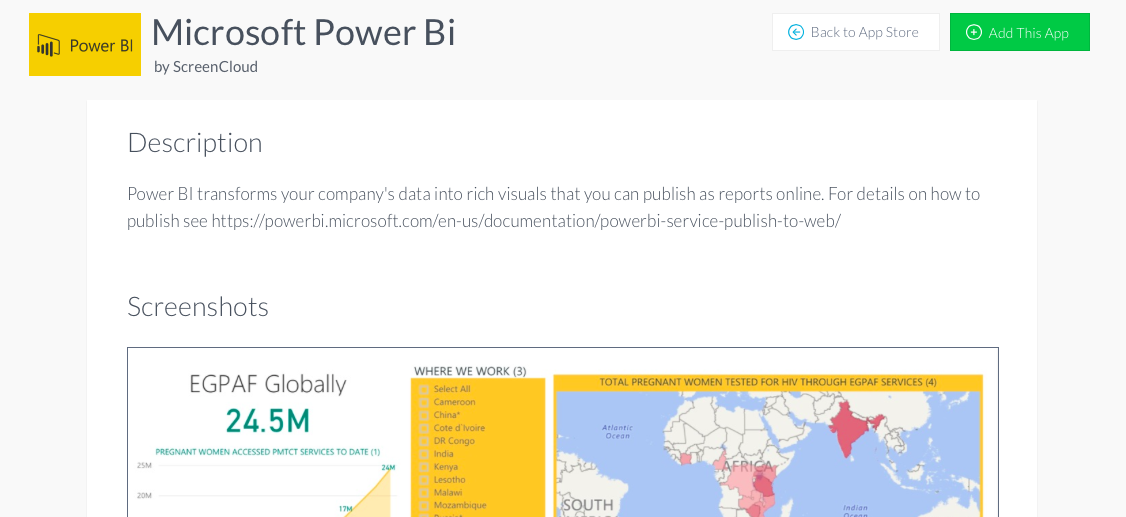This screenshot has width=1126, height=517.
Task: Open the EGPAF dashboard screenshot thumbnail
Action: point(563,432)
